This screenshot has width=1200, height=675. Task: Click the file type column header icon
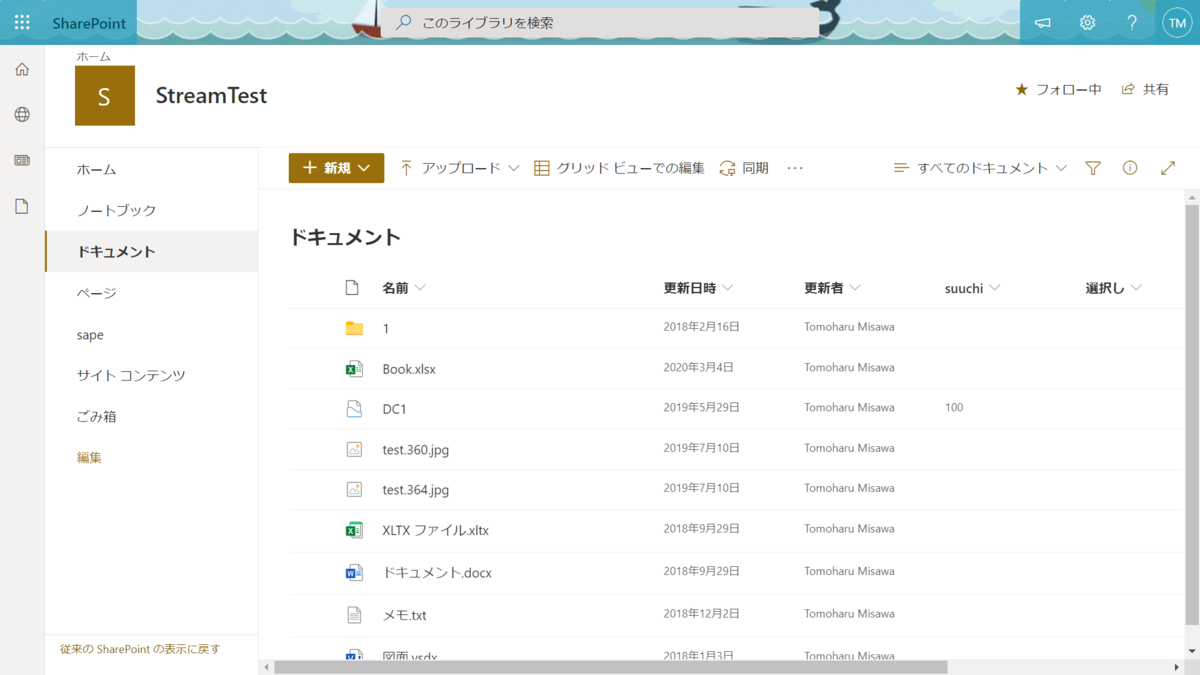tap(352, 288)
